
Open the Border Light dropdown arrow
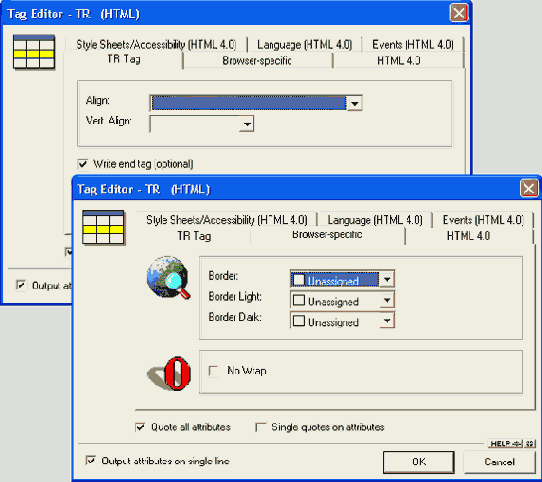(x=387, y=300)
